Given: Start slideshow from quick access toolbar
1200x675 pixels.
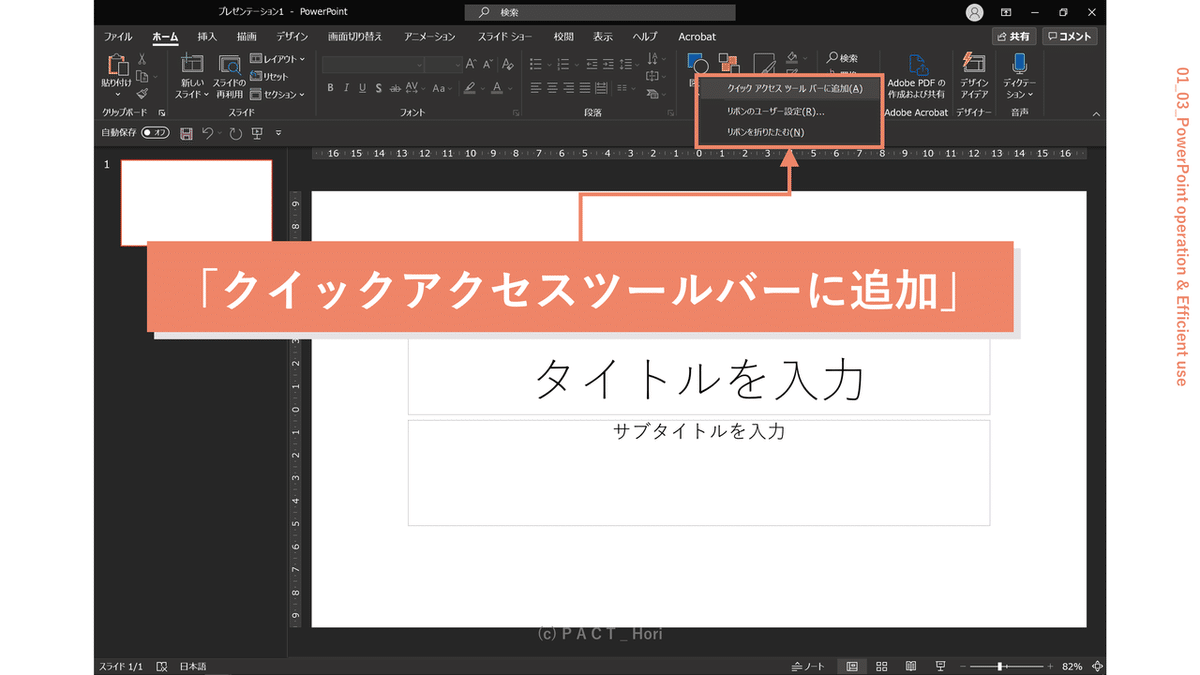Looking at the screenshot, I should 257,132.
